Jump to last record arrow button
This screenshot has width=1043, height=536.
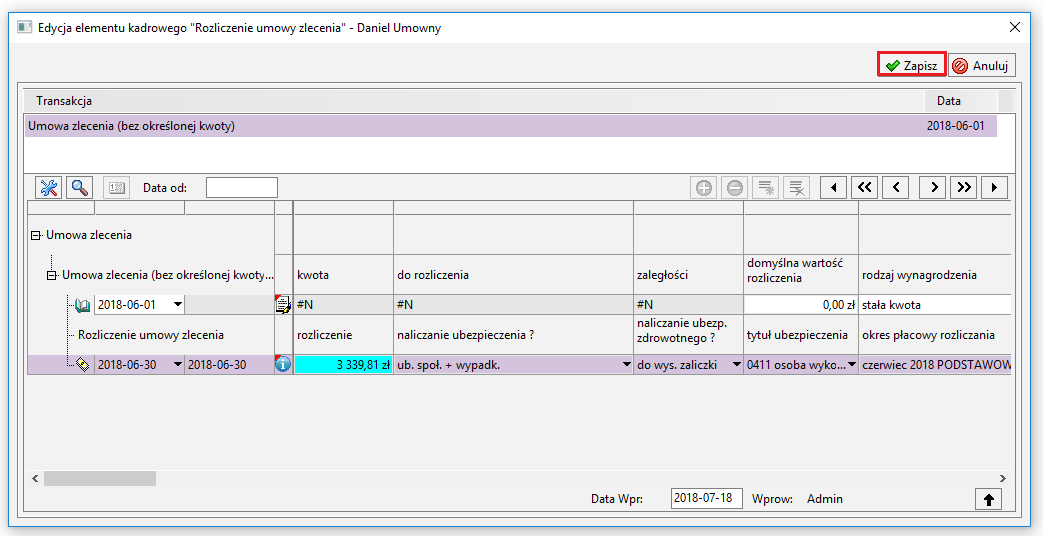(x=994, y=188)
